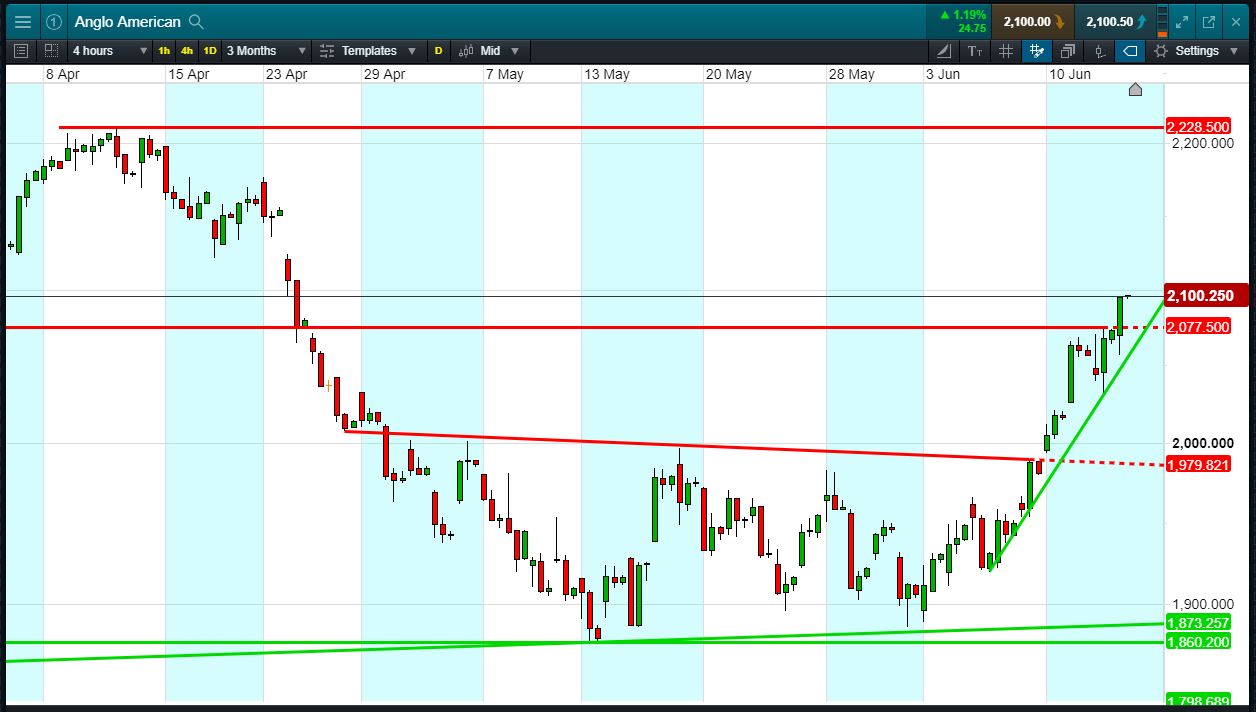Switch to 1D interval shortcut

[210, 51]
